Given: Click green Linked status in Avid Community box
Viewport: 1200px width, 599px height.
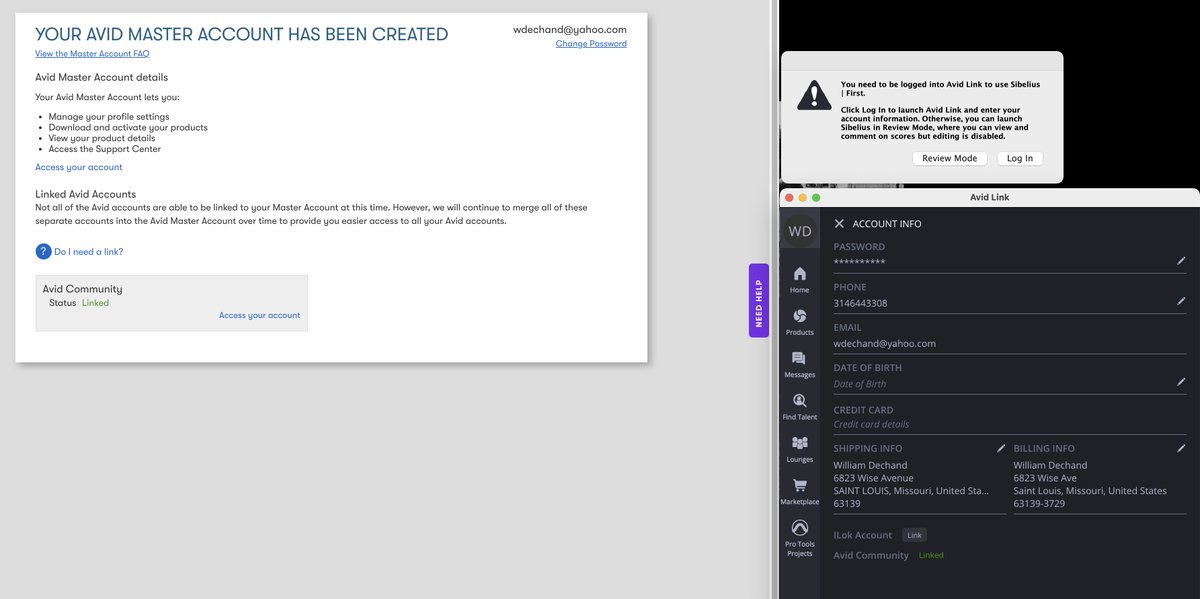Looking at the screenshot, I should tap(95, 303).
